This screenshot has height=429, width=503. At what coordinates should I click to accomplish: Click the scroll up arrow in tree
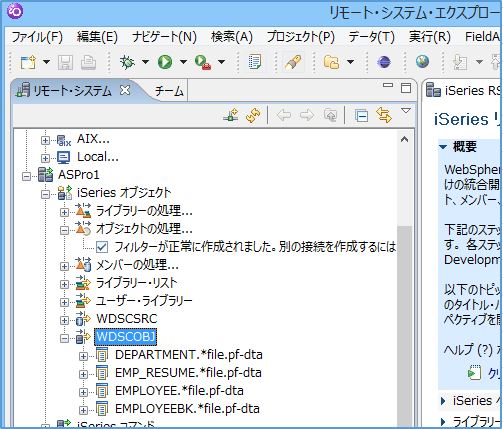click(404, 139)
